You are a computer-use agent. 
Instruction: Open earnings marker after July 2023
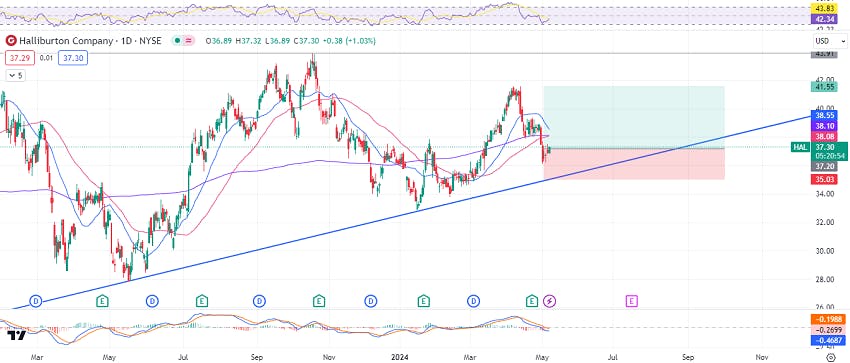pos(202,301)
